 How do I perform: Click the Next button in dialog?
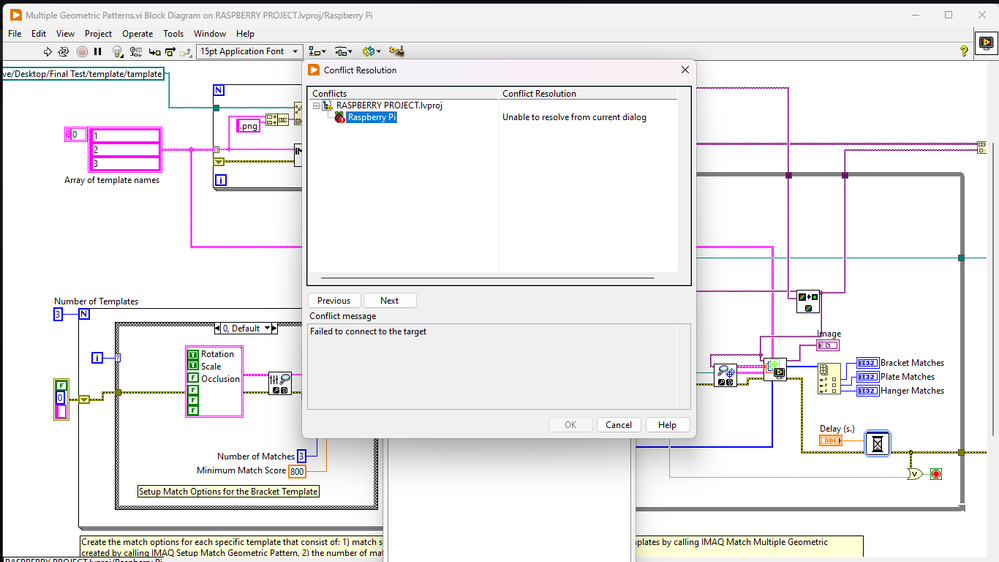point(389,301)
